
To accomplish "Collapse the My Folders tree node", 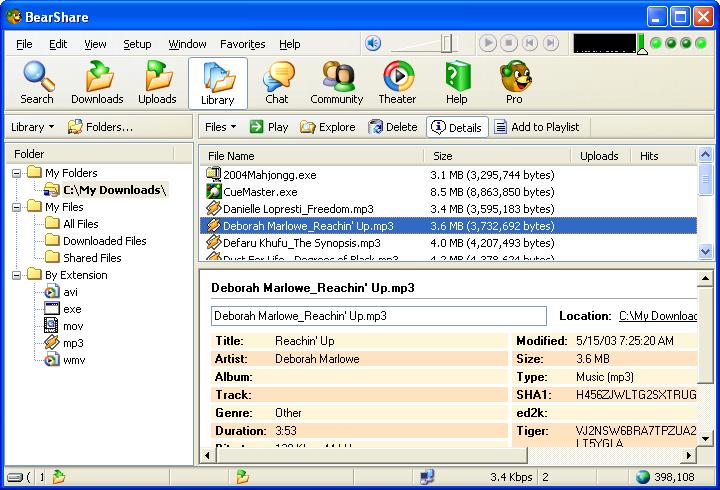I will click(x=17, y=173).
